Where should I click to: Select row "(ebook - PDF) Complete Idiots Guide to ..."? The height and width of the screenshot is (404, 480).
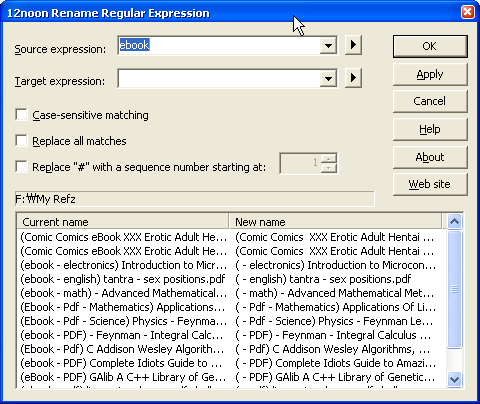121,363
